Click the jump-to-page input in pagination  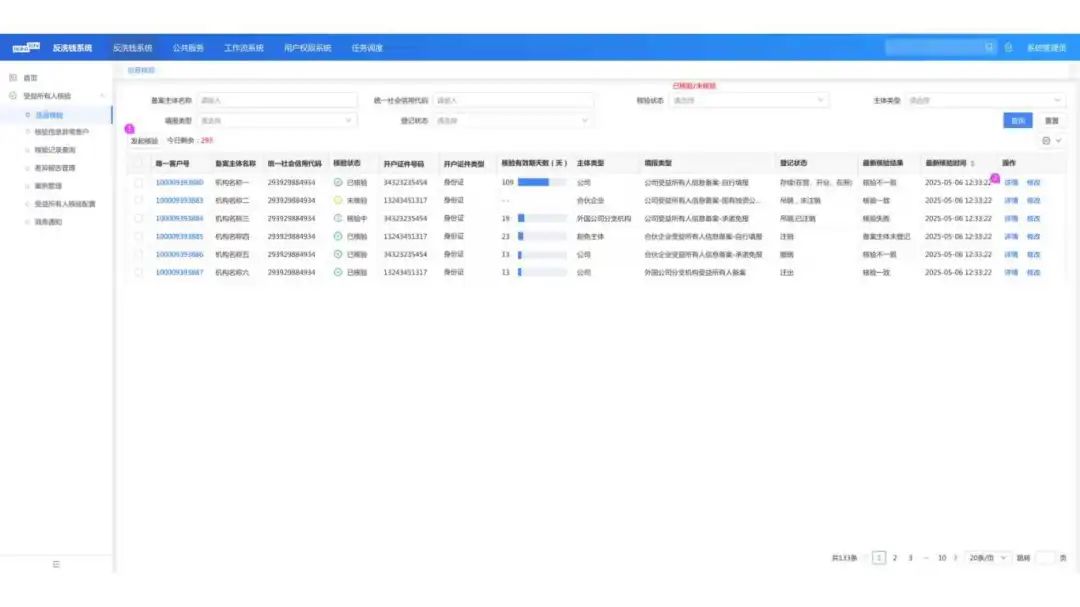1045,558
